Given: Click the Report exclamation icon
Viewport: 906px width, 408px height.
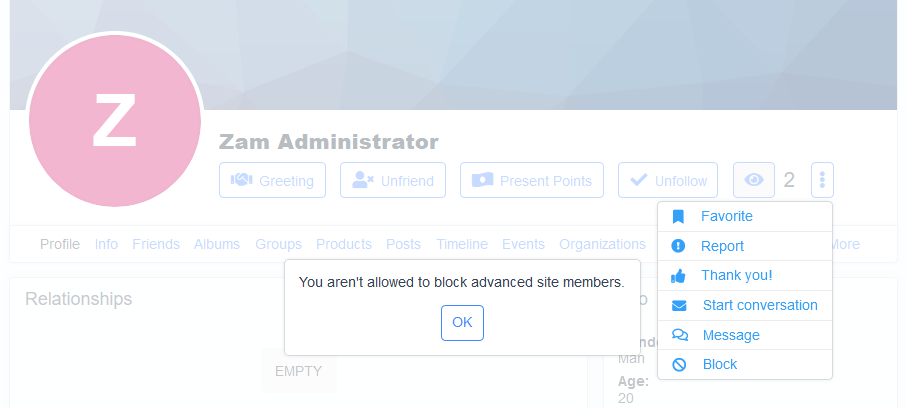Looking at the screenshot, I should point(678,246).
